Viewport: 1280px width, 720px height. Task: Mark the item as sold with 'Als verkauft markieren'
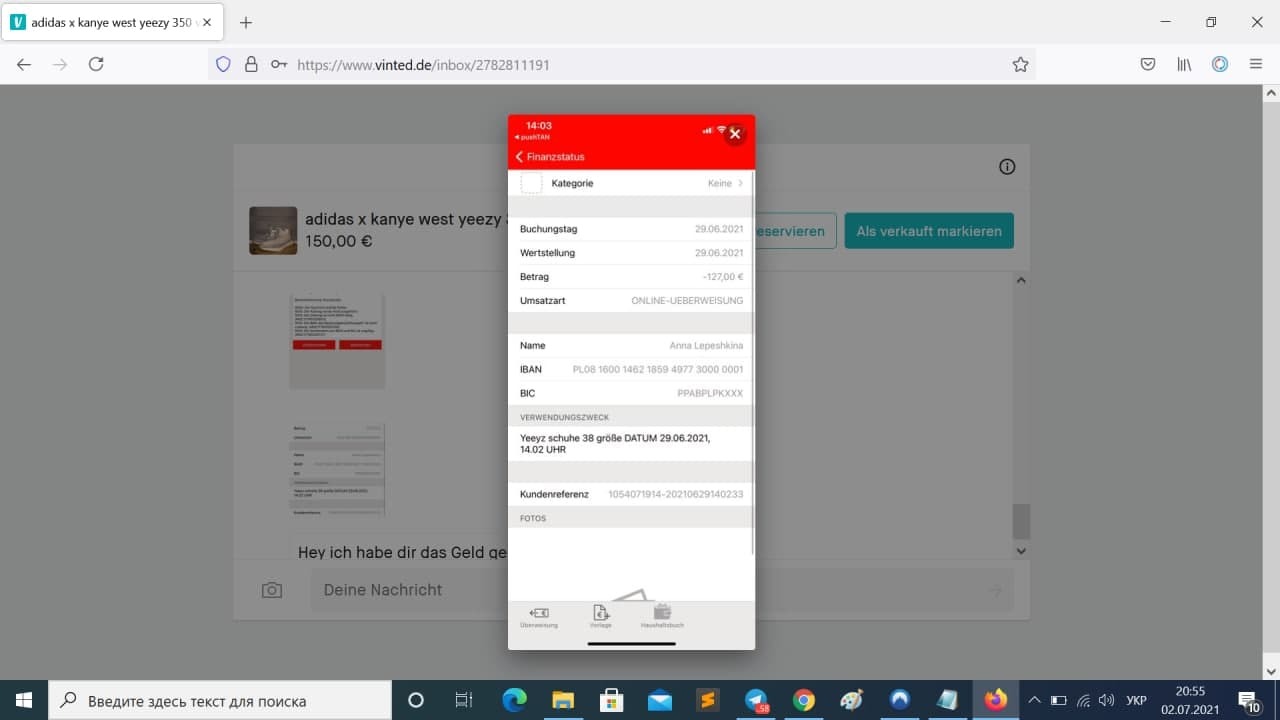pos(929,231)
